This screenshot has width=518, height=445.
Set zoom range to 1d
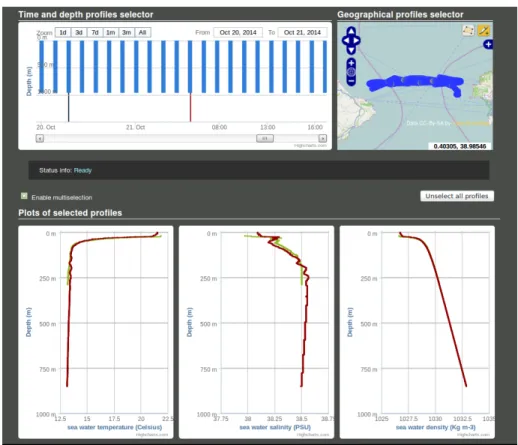coord(63,32)
